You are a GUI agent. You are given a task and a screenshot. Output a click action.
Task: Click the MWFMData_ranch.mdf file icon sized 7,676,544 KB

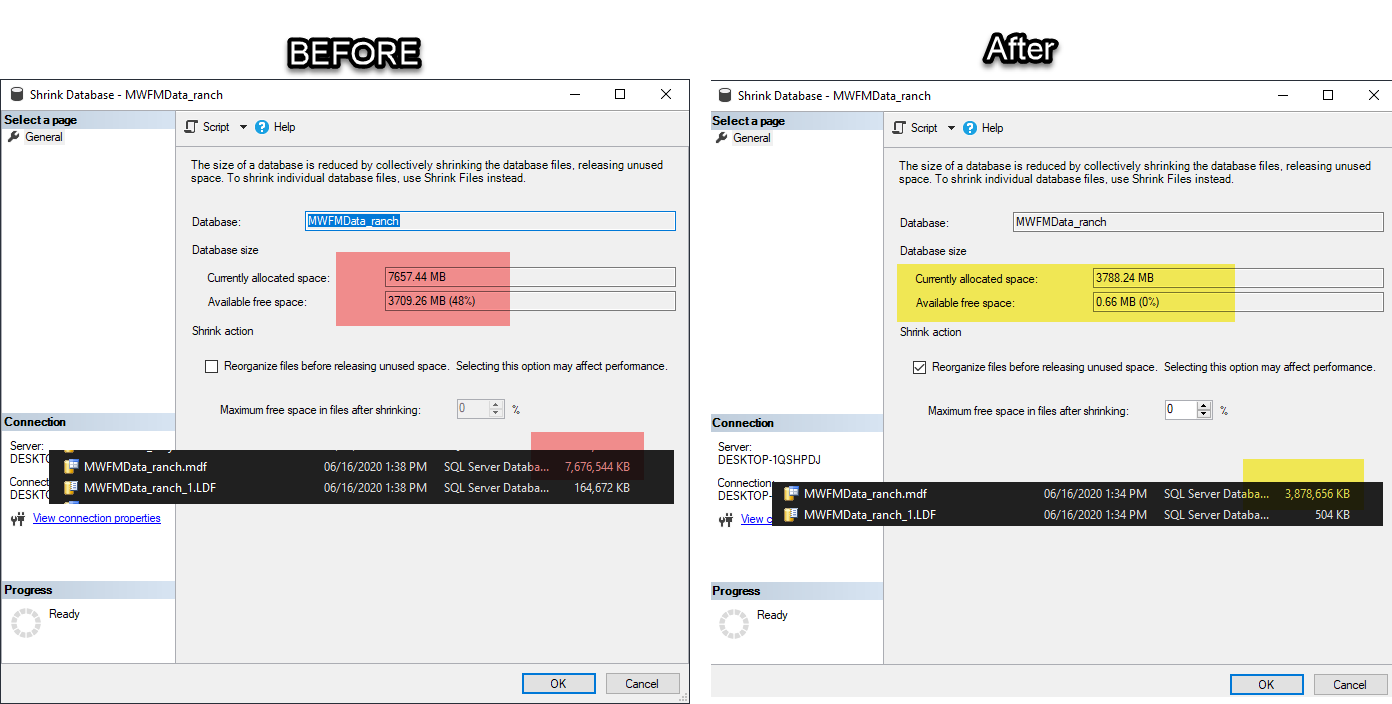point(71,466)
